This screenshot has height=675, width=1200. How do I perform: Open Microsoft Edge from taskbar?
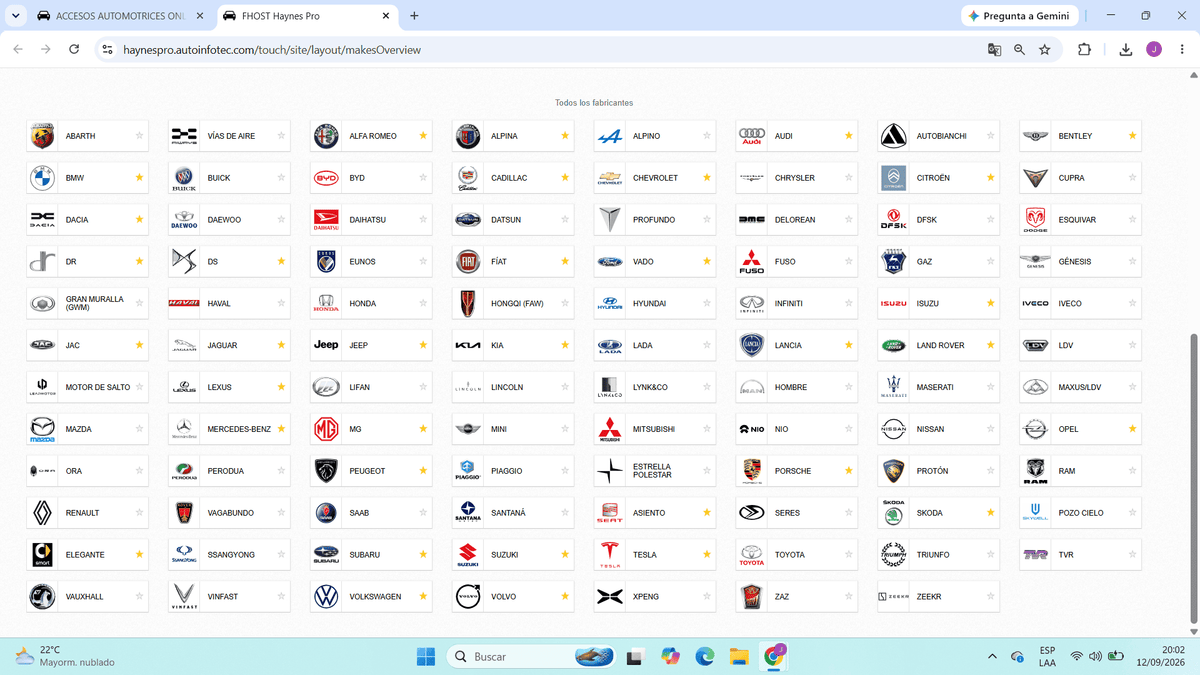click(705, 657)
